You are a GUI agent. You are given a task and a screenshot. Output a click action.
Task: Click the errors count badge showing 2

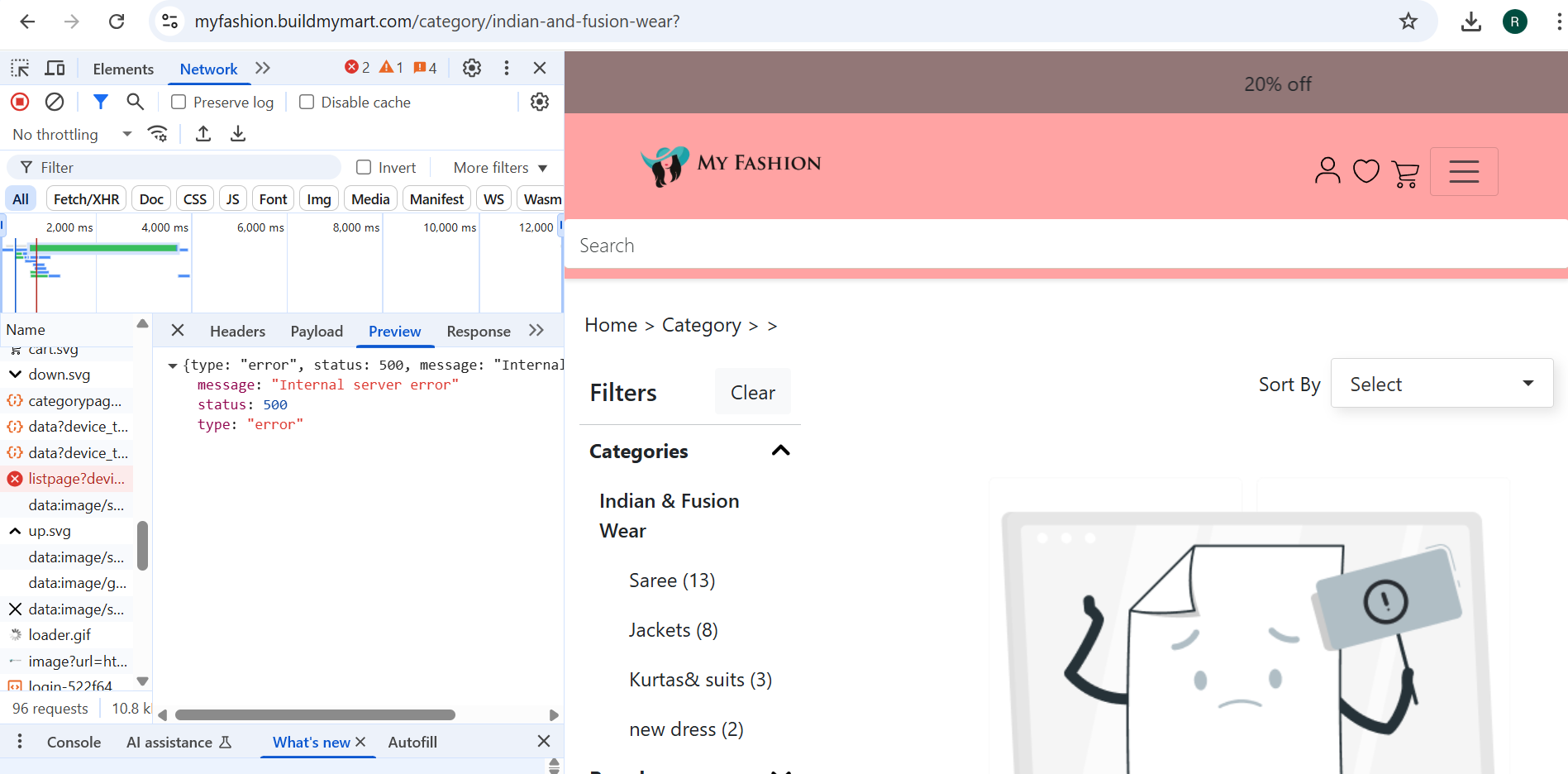[x=357, y=68]
